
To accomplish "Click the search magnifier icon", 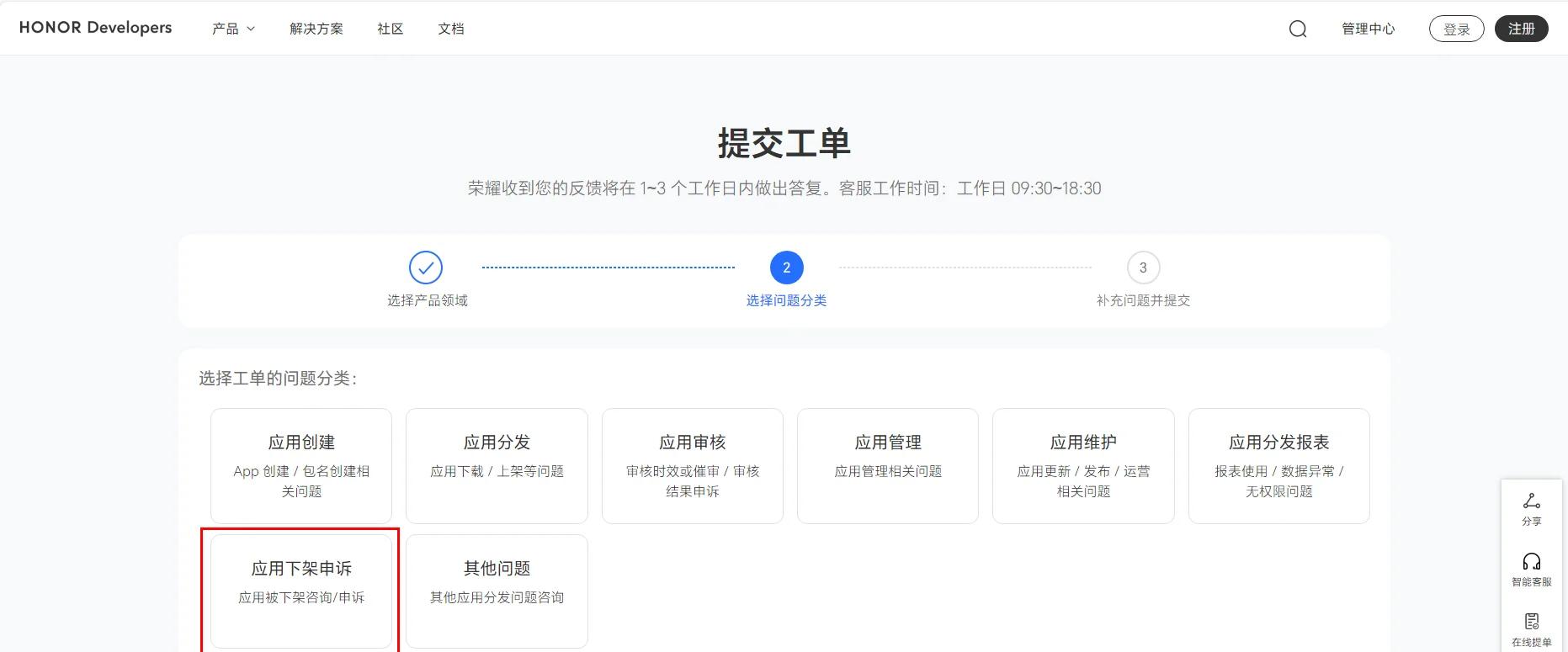I will click(x=1298, y=29).
